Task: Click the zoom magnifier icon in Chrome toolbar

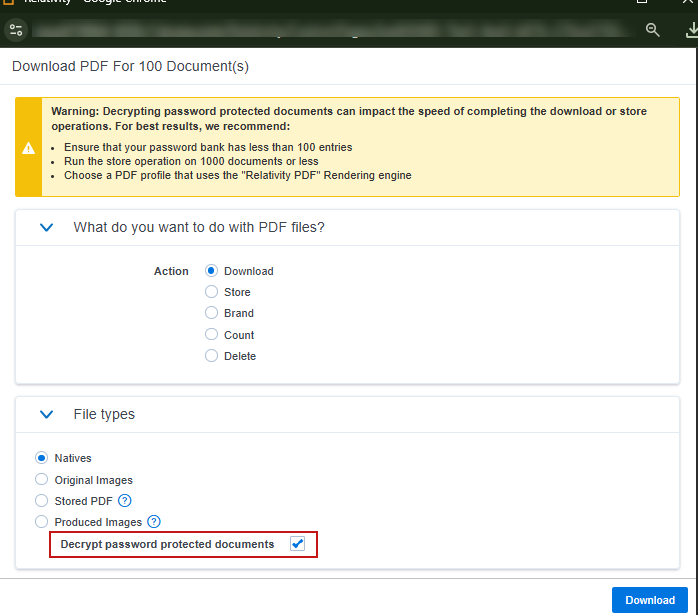Action: [x=652, y=30]
